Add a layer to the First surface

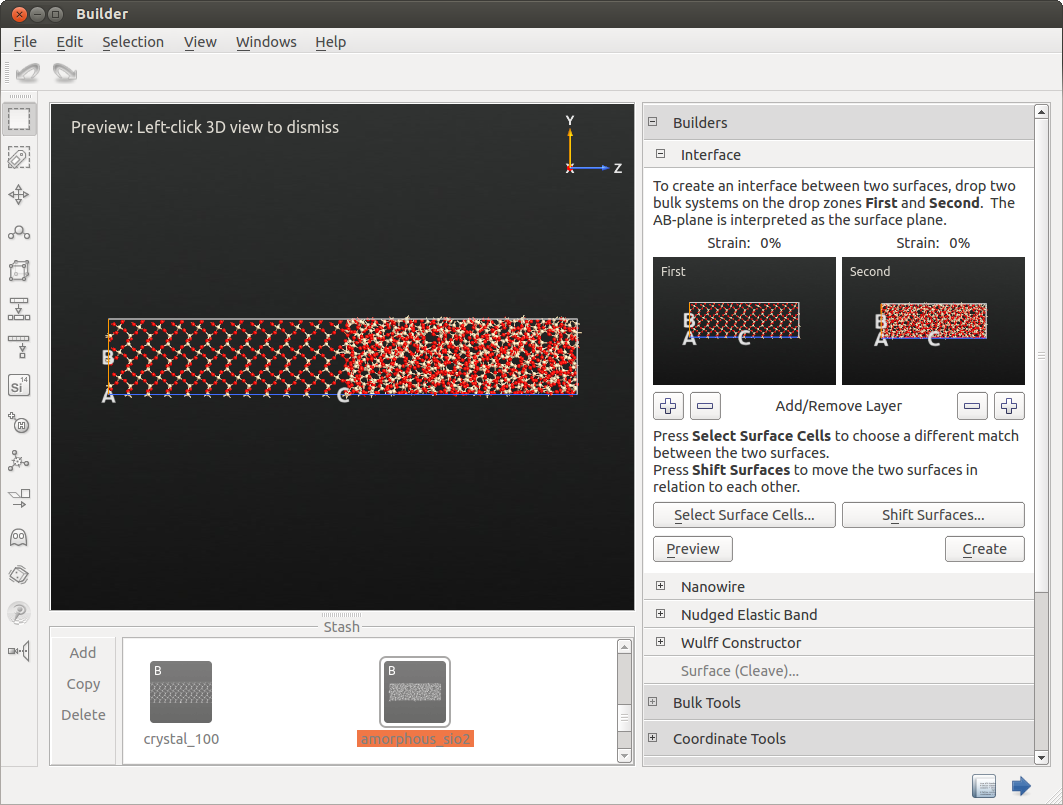tap(668, 406)
